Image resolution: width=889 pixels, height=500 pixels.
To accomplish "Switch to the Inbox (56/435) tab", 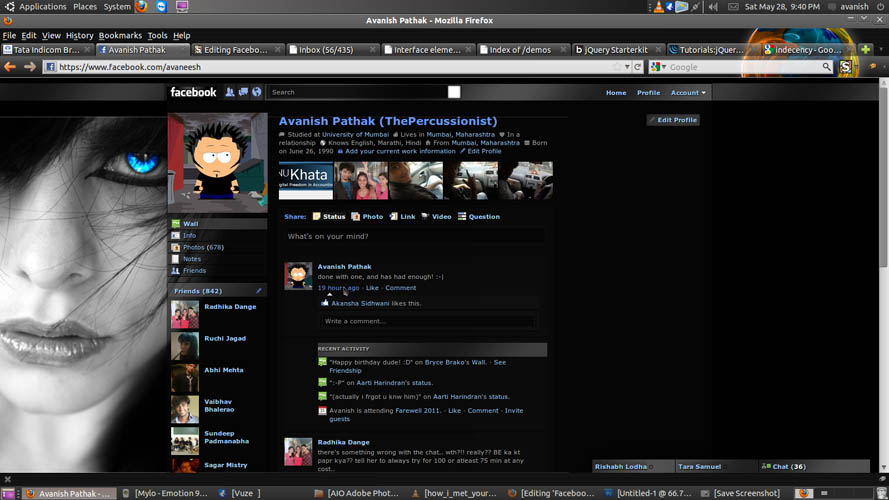I will point(332,50).
